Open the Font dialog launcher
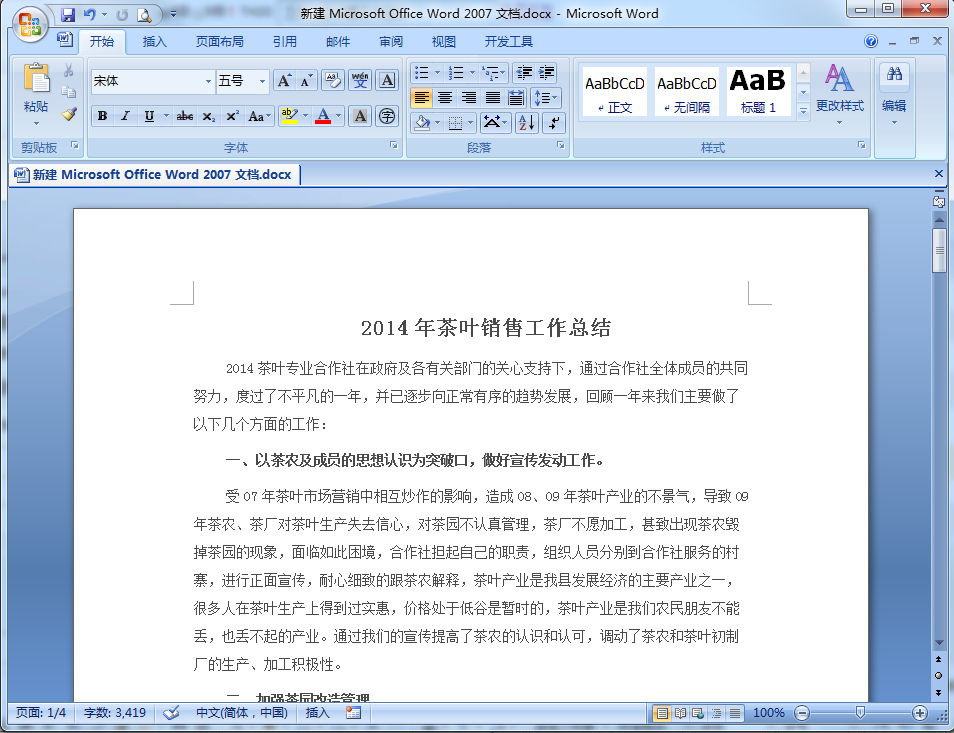 pyautogui.click(x=394, y=145)
